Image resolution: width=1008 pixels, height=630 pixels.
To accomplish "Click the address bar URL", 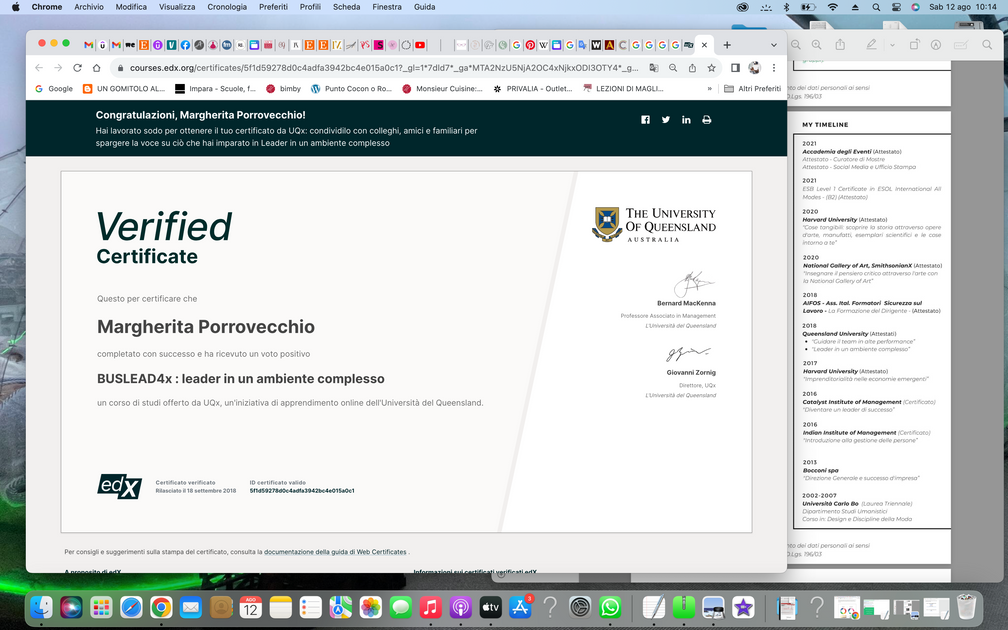I will 384,68.
